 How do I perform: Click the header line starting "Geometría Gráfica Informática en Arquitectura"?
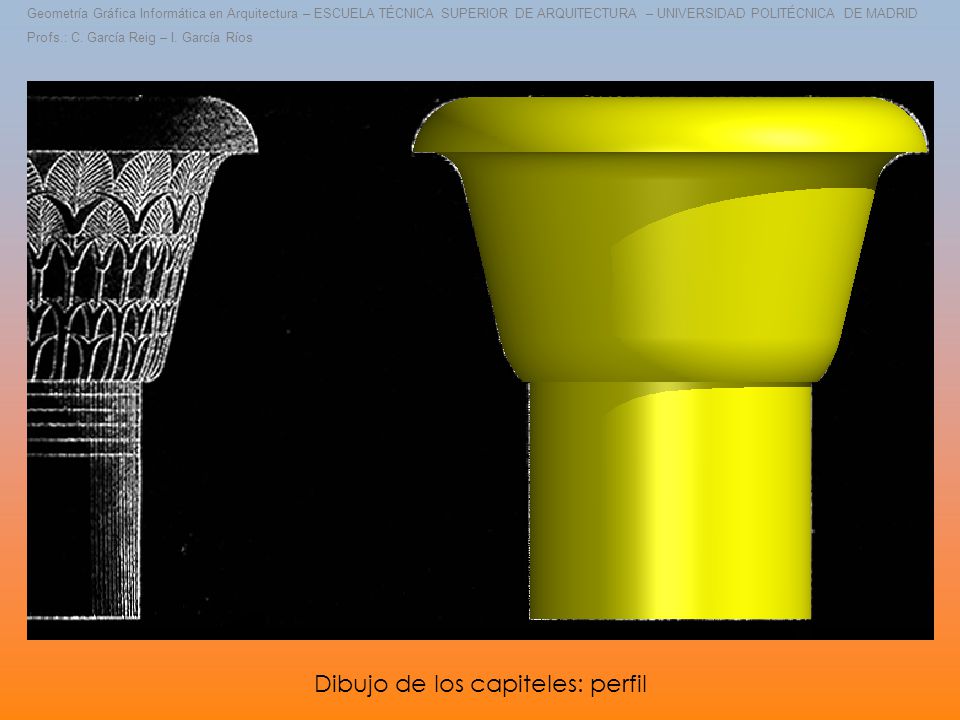pyautogui.click(x=472, y=13)
